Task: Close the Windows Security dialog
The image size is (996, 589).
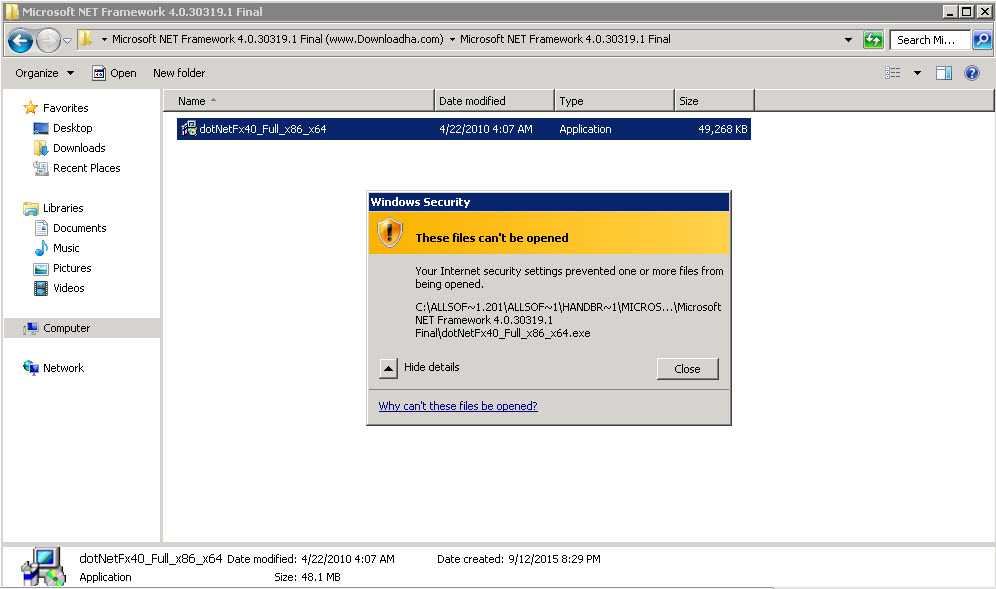Action: point(687,369)
